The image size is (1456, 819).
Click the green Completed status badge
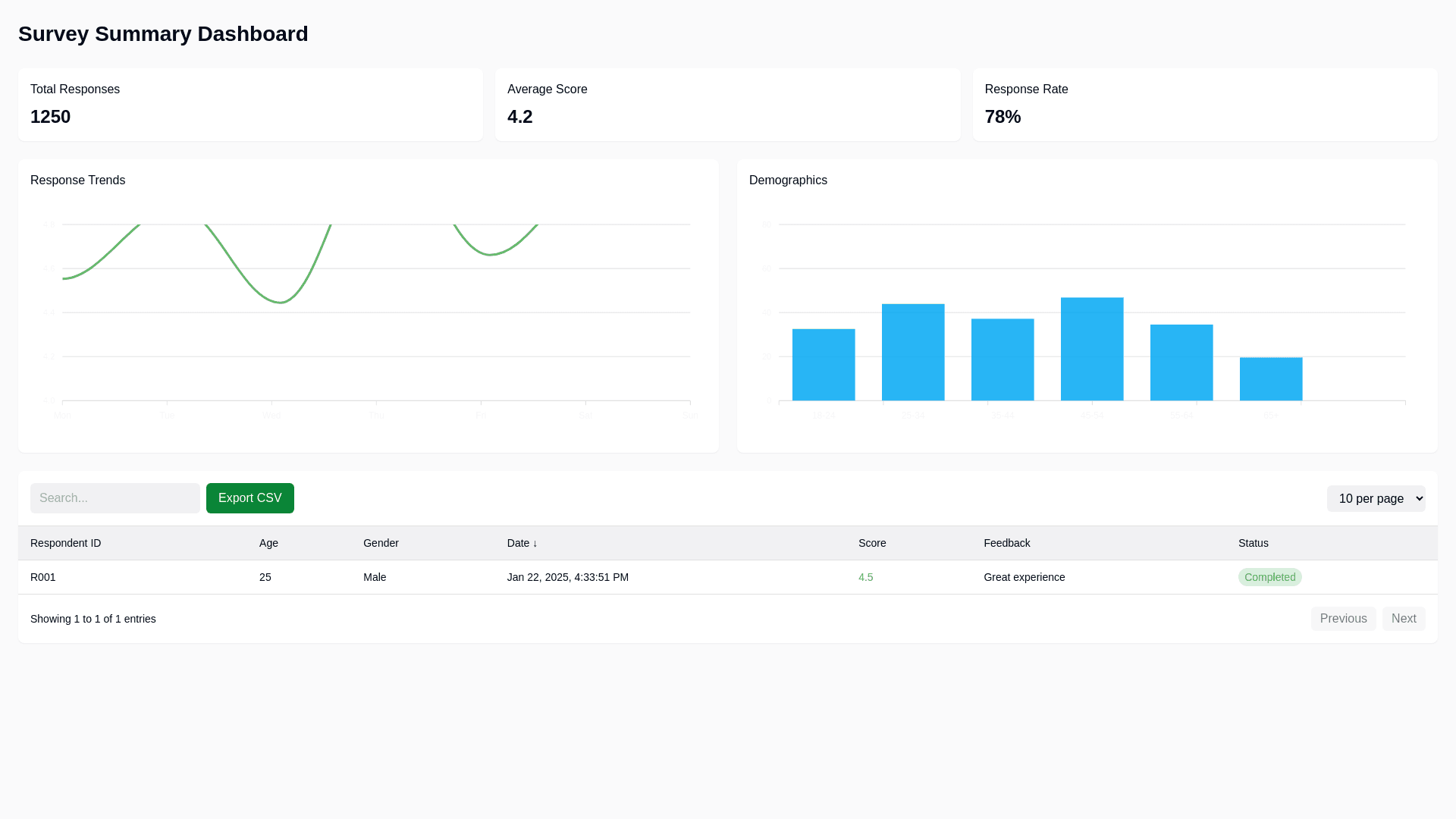pos(1269,577)
